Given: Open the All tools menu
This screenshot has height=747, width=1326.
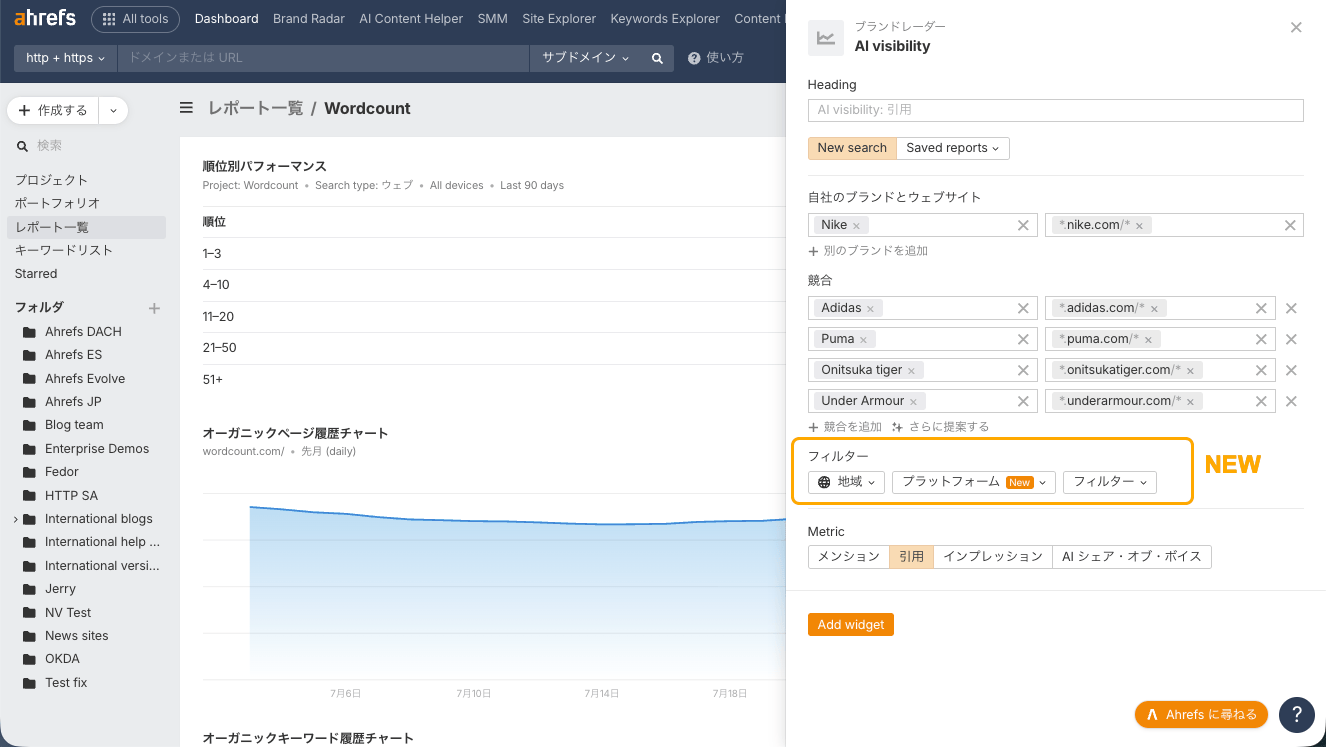Looking at the screenshot, I should point(135,19).
